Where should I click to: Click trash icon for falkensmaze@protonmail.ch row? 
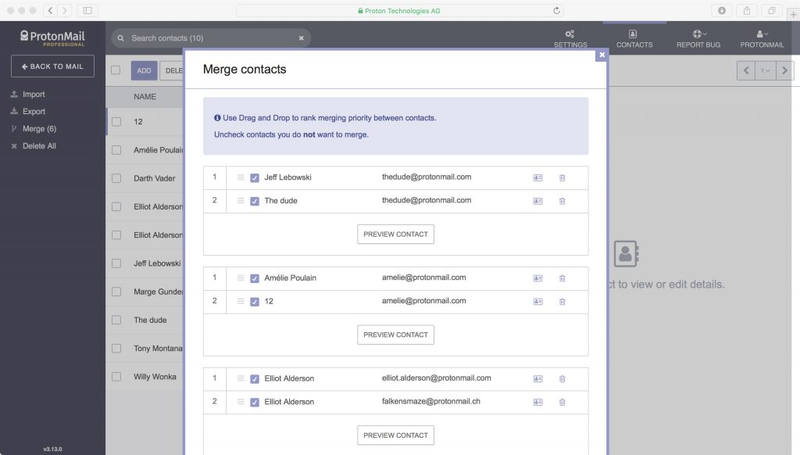[x=562, y=402]
